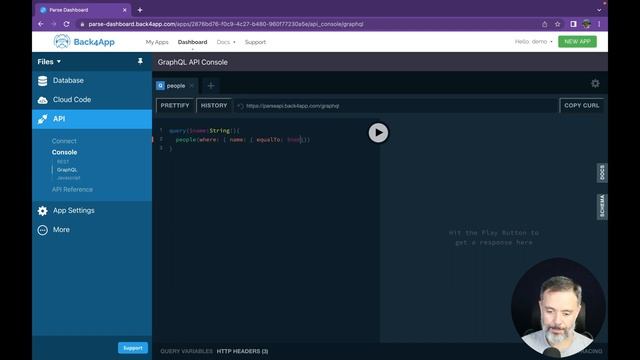Open Chrome three-dot menu

pyautogui.click(x=599, y=24)
